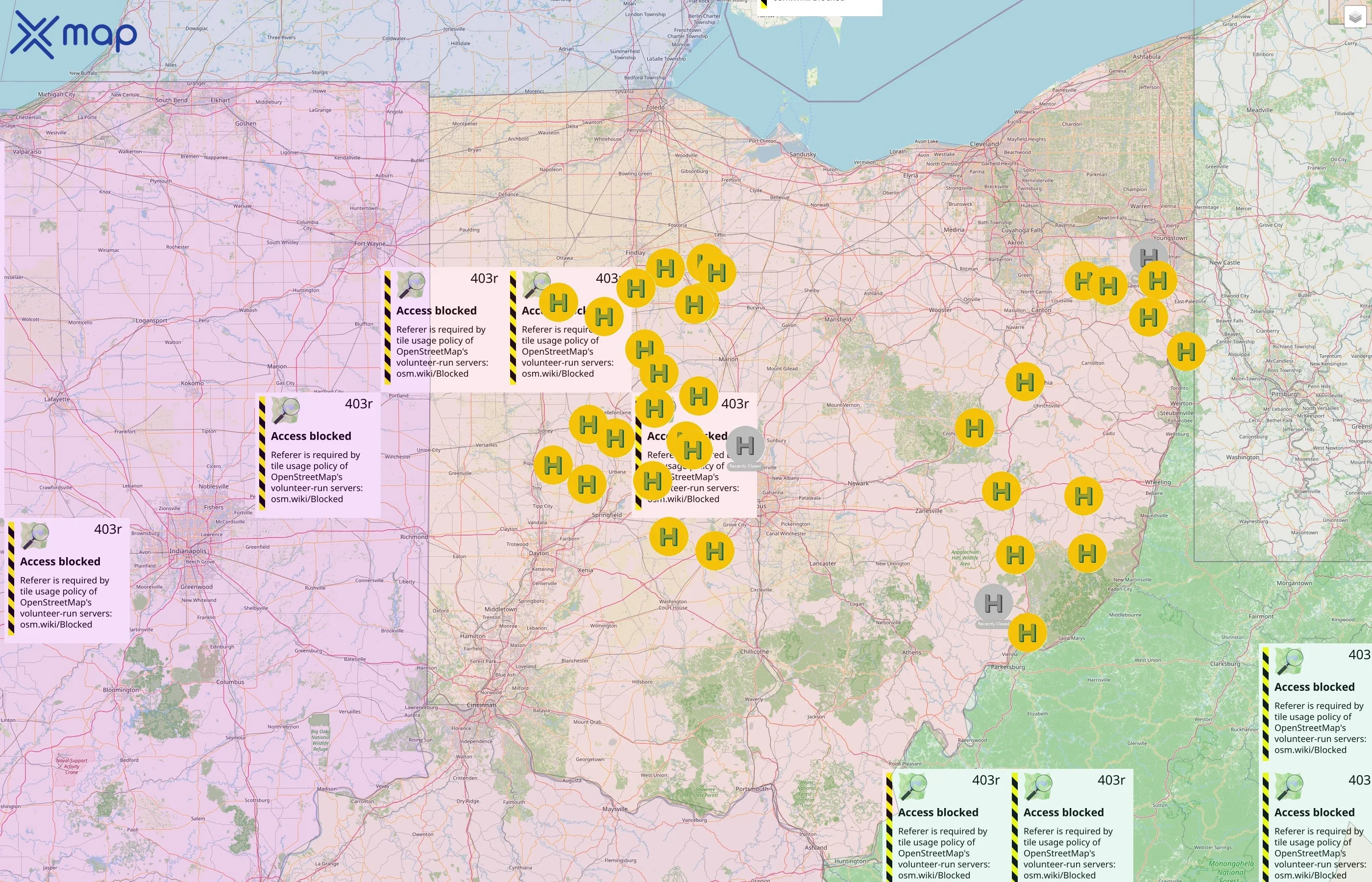Click the Mansfield city label

tap(838, 319)
